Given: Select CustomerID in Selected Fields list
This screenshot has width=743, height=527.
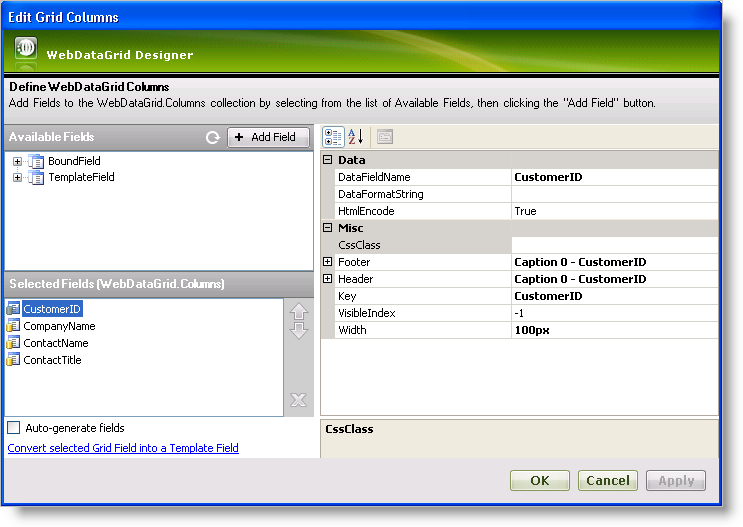Looking at the screenshot, I should point(52,309).
